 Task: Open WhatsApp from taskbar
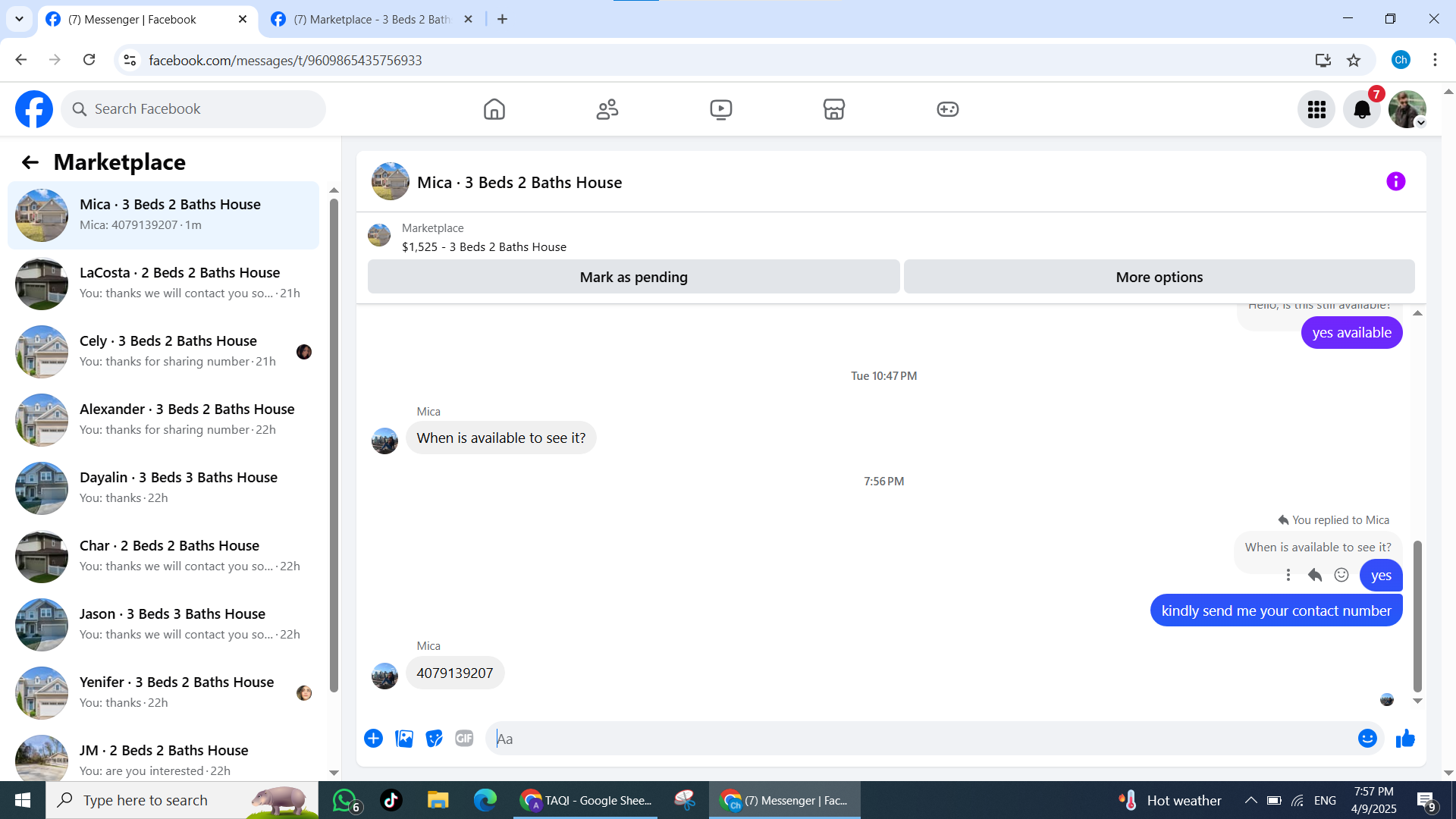click(347, 801)
